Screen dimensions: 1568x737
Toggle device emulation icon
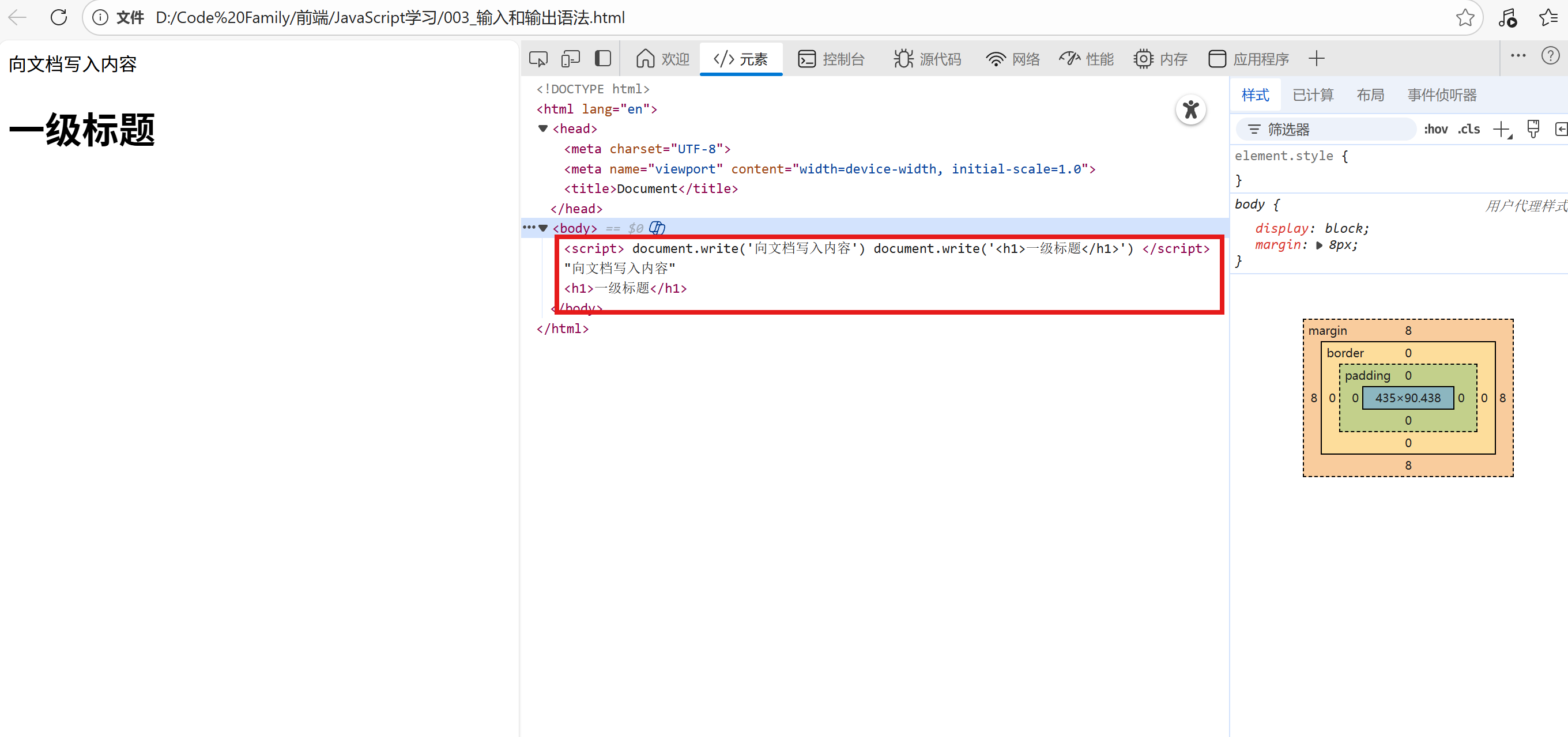[570, 59]
